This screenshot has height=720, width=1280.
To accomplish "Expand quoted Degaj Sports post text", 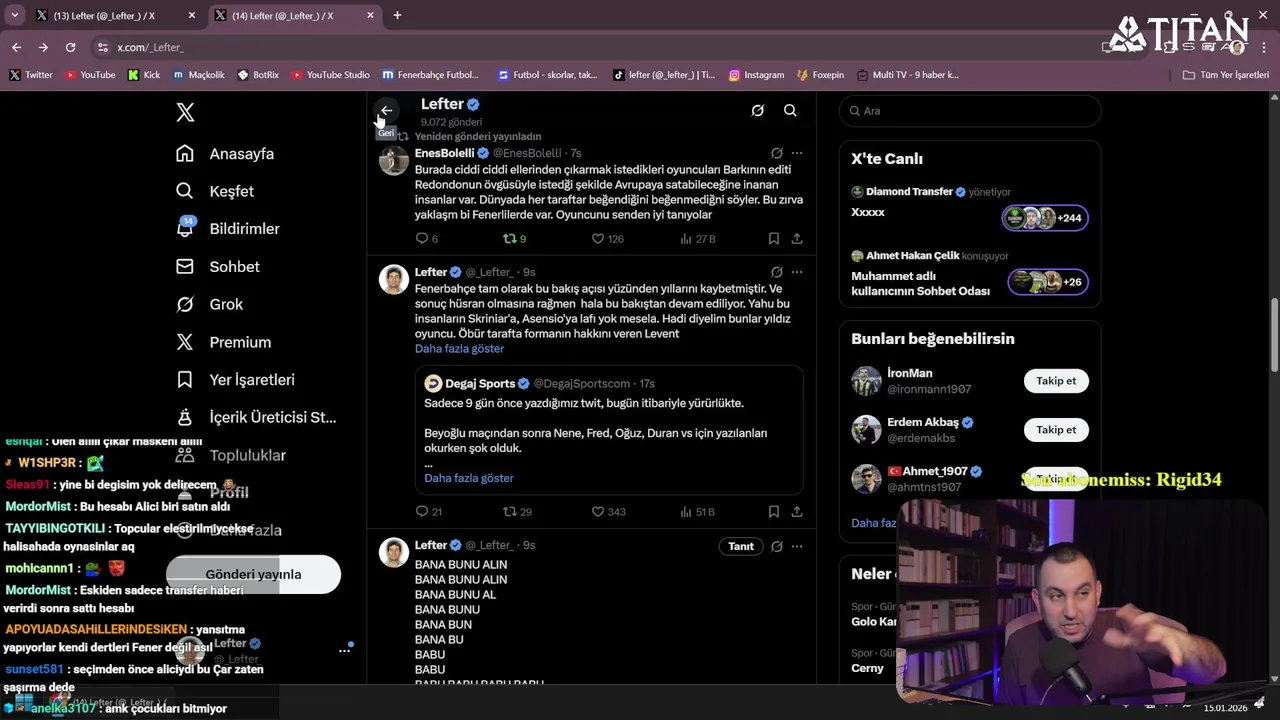I will coord(469,478).
